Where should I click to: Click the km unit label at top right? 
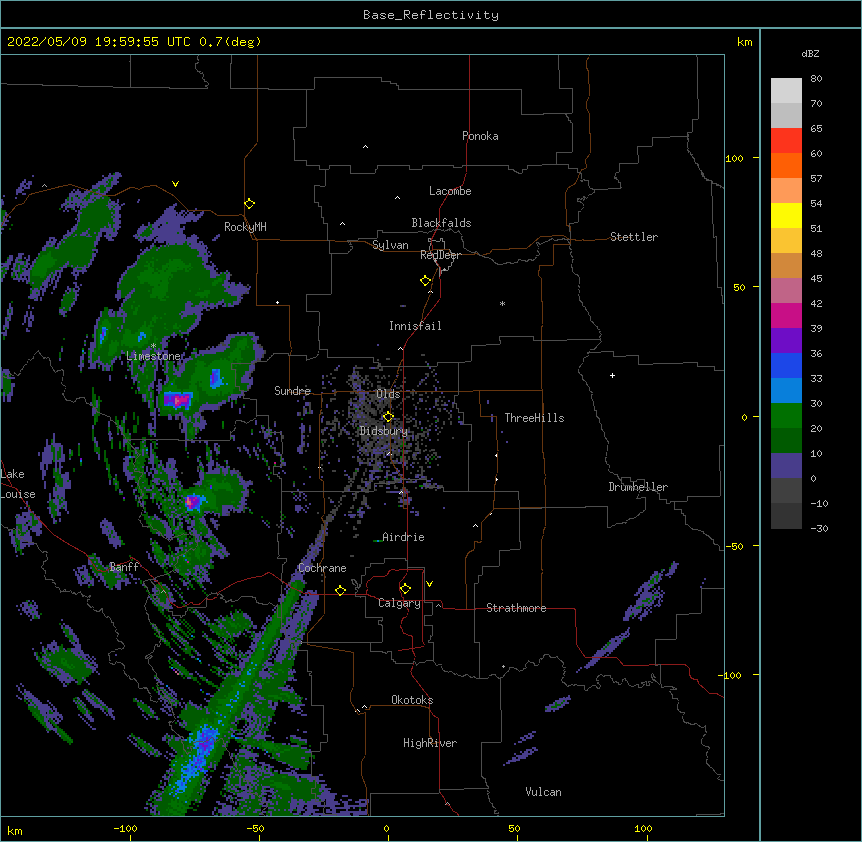(744, 42)
